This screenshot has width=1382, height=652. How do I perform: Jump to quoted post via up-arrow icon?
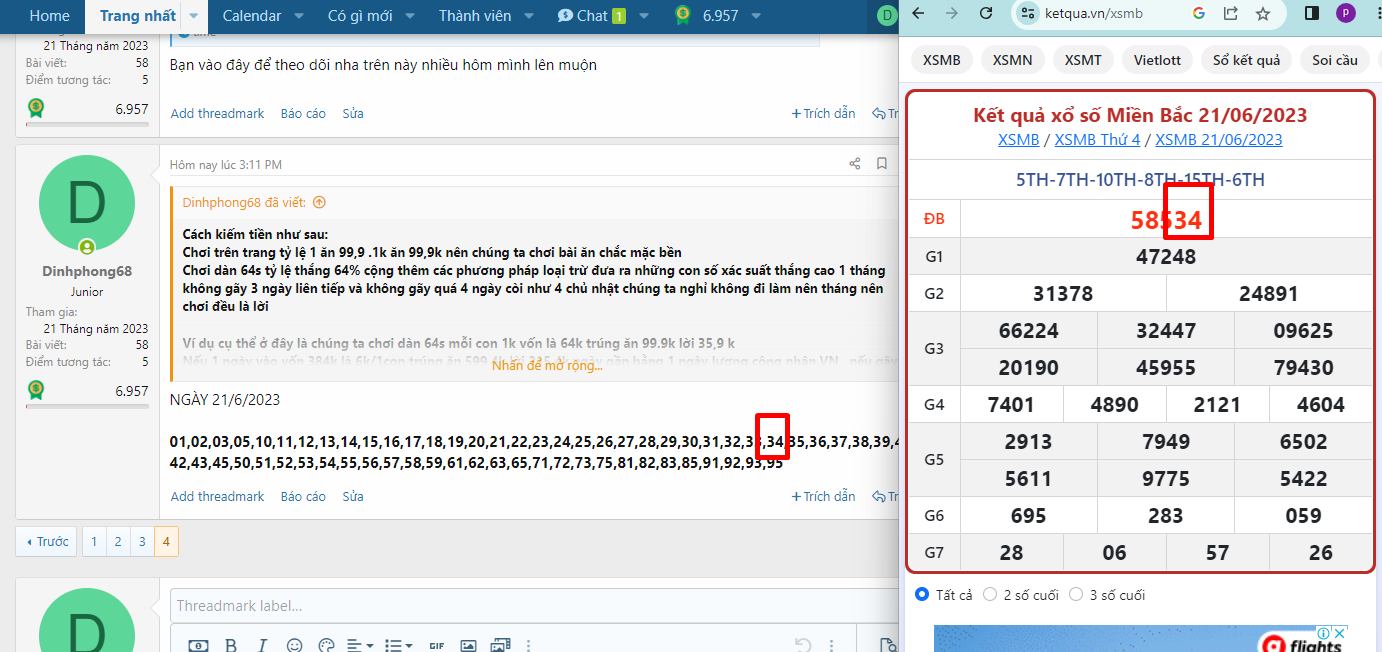319,202
